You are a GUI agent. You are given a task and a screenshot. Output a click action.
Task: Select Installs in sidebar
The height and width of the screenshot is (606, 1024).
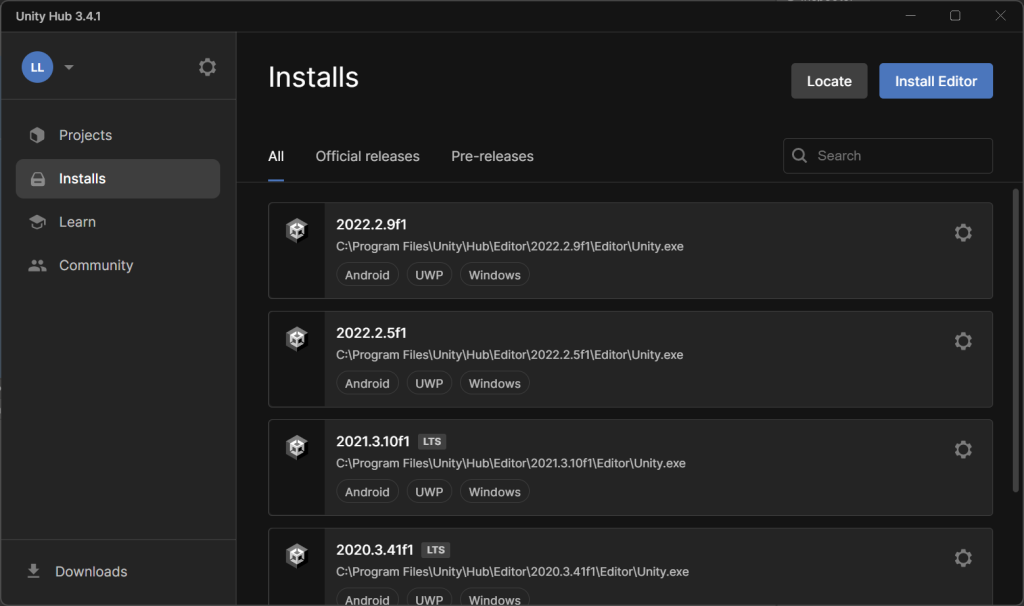[118, 179]
